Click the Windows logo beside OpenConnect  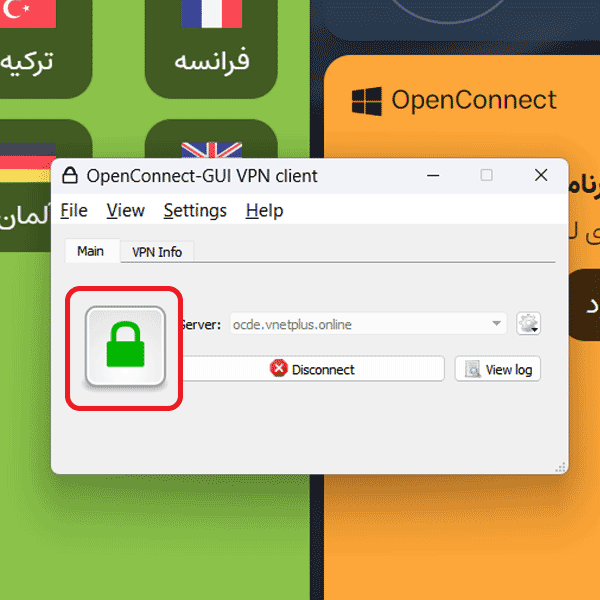pos(367,101)
